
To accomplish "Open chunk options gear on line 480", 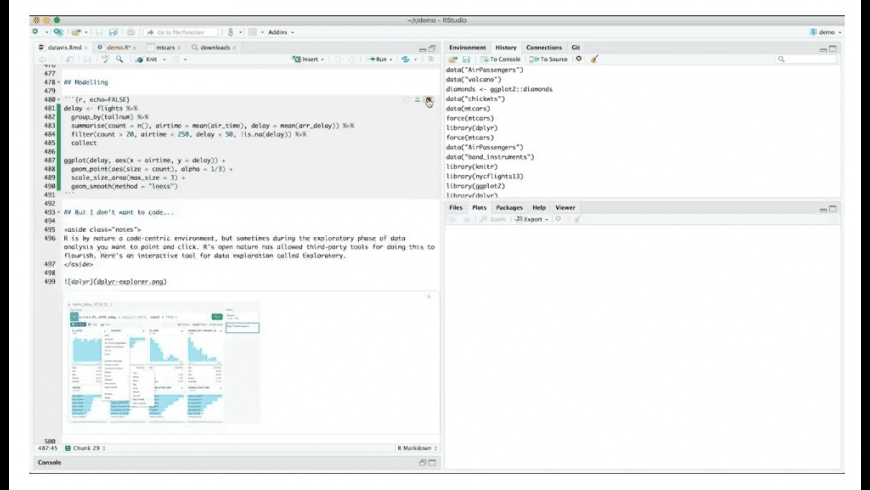I will pos(406,100).
